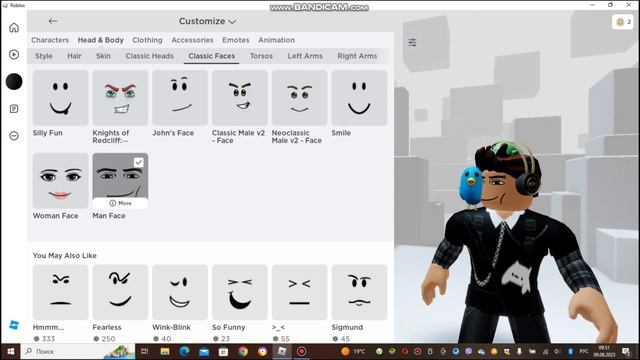Click the blue Roblox Studio icon in the sidebar
Screen dimensions: 640x360
(x=14, y=325)
